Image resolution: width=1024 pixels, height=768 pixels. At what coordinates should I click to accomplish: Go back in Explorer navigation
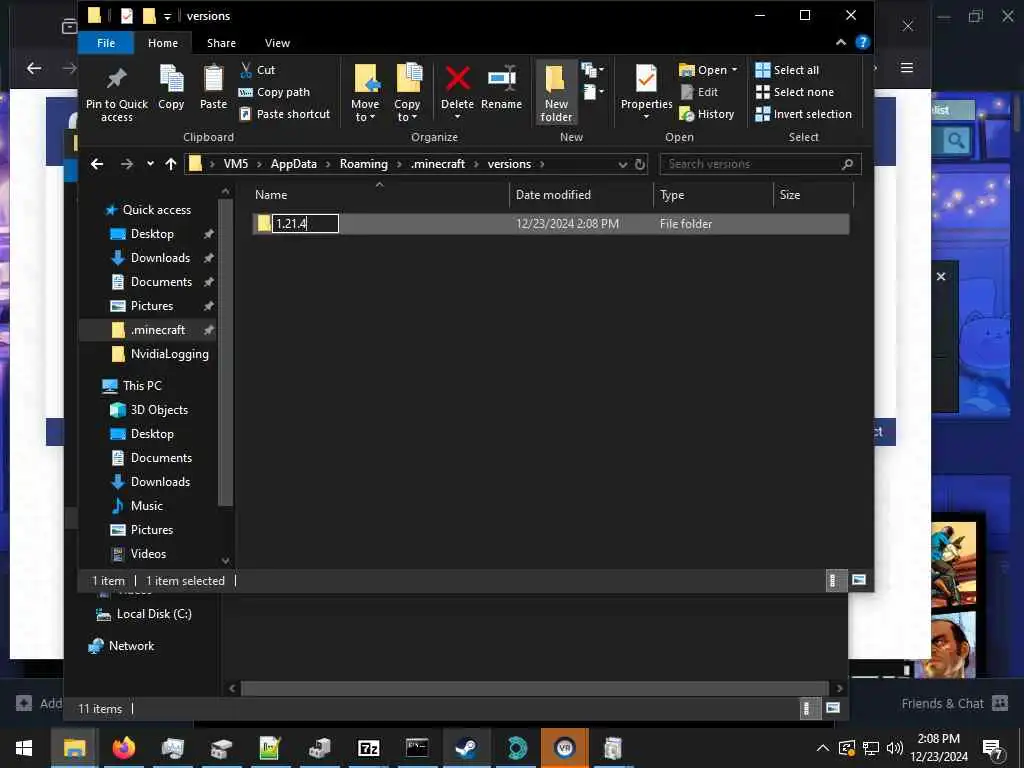(x=97, y=164)
